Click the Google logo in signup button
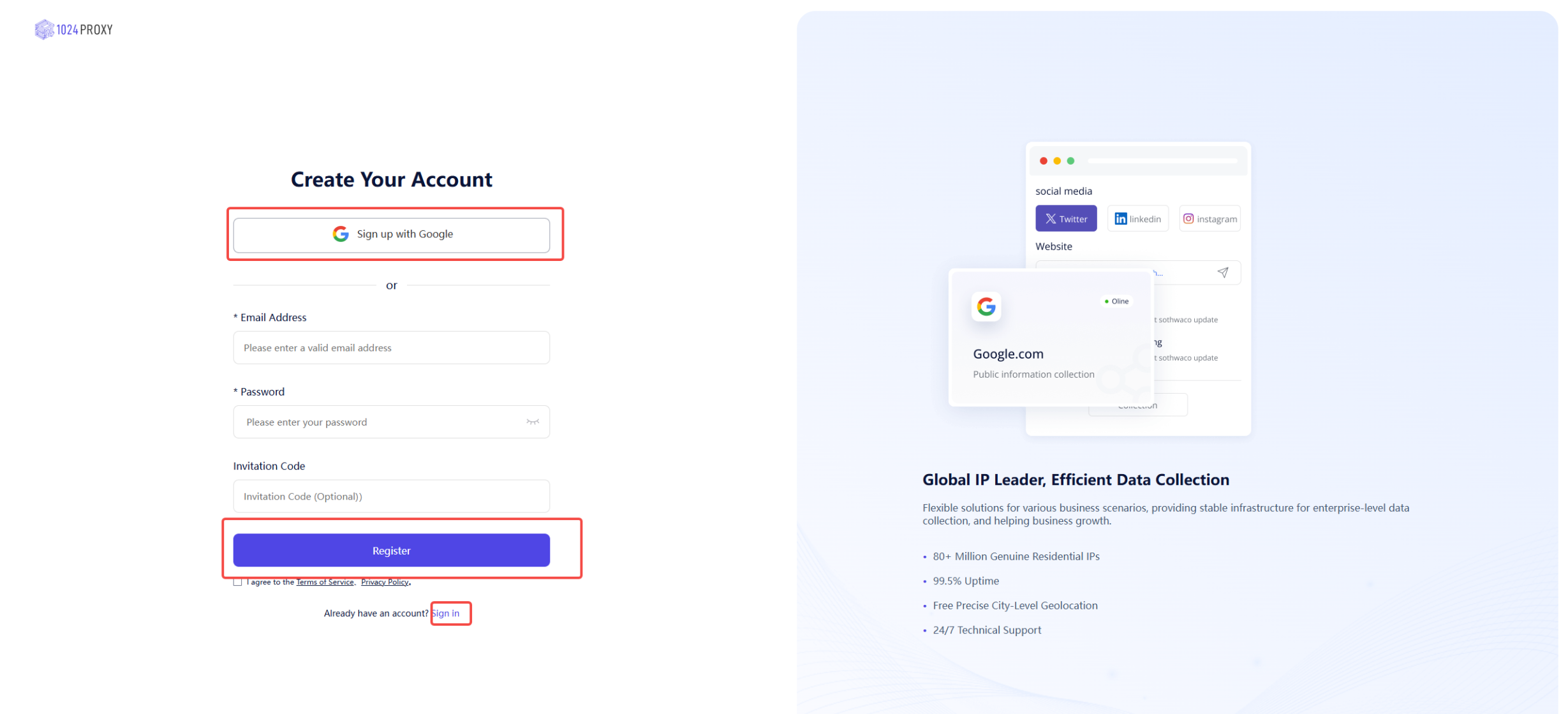Viewport: 1568px width, 714px height. (341, 234)
